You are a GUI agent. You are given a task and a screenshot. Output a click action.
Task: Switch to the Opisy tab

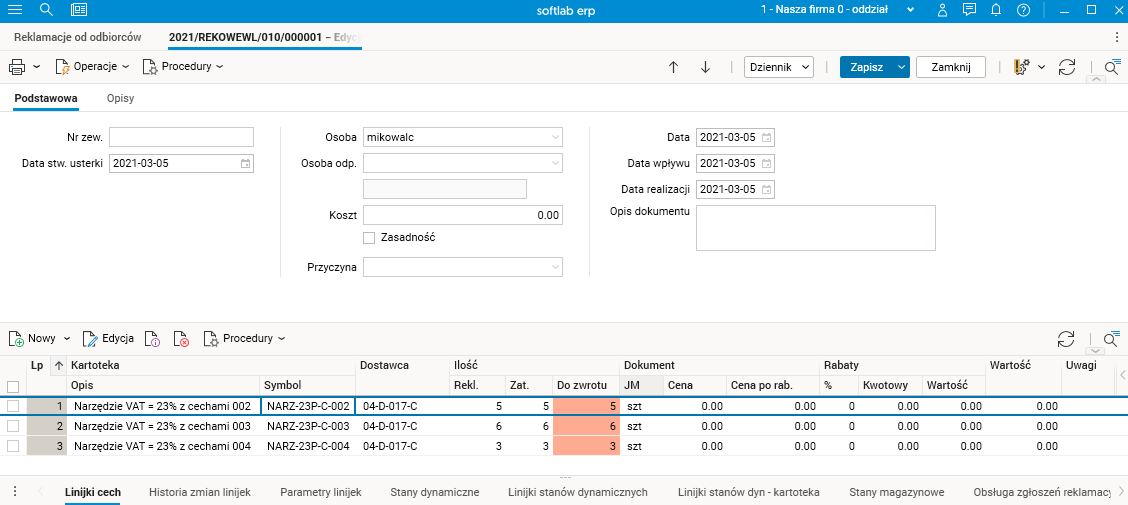click(120, 99)
